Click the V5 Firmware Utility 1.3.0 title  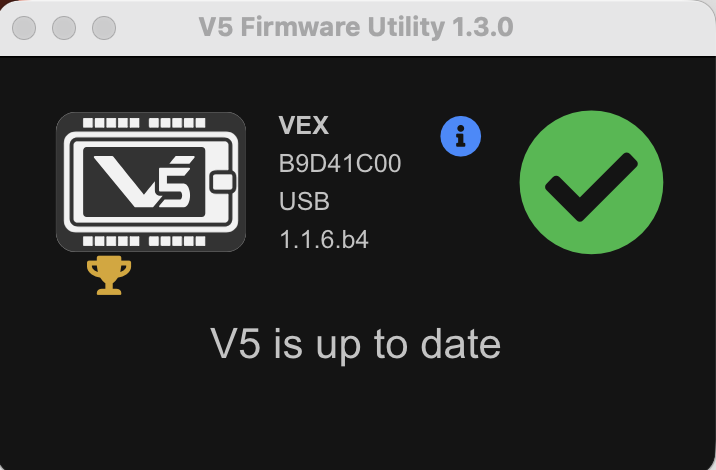[356, 27]
